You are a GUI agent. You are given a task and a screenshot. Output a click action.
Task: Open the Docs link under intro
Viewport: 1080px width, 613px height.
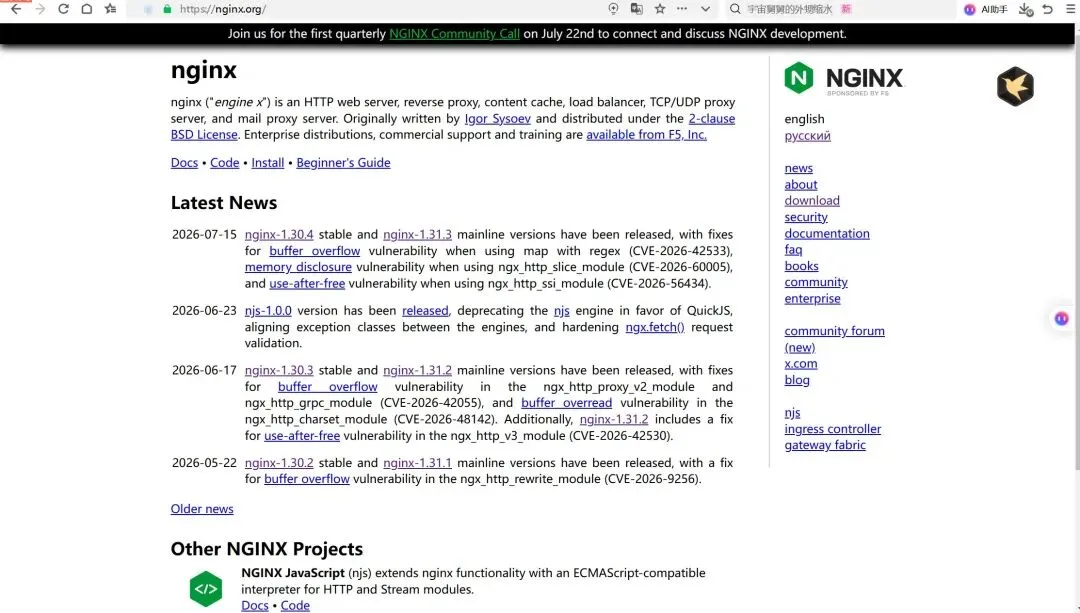(x=184, y=163)
